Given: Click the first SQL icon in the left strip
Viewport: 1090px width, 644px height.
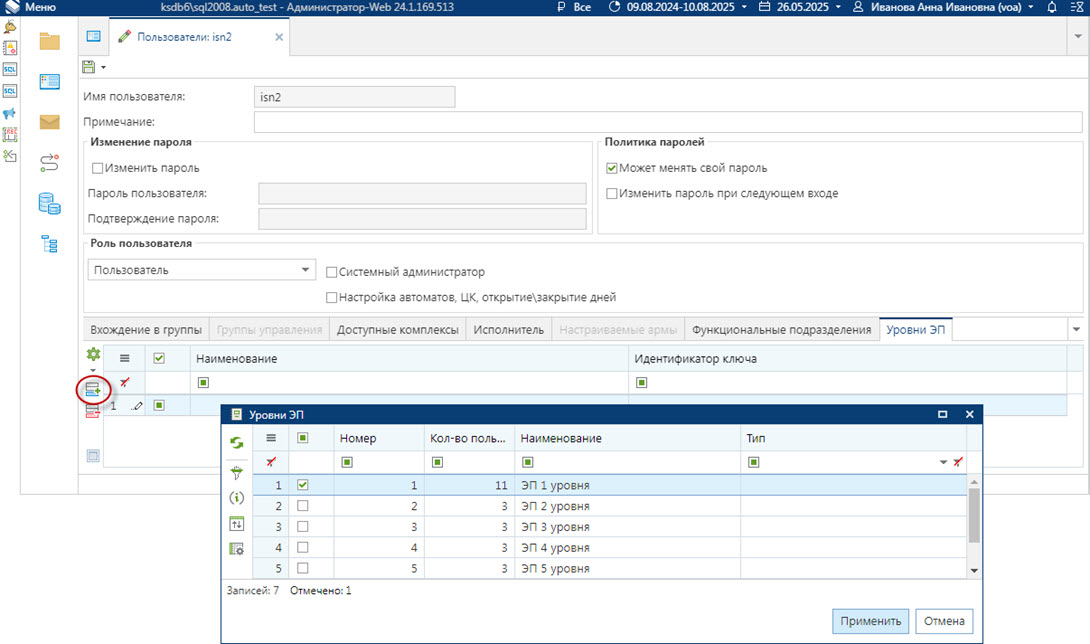Looking at the screenshot, I should point(10,70).
